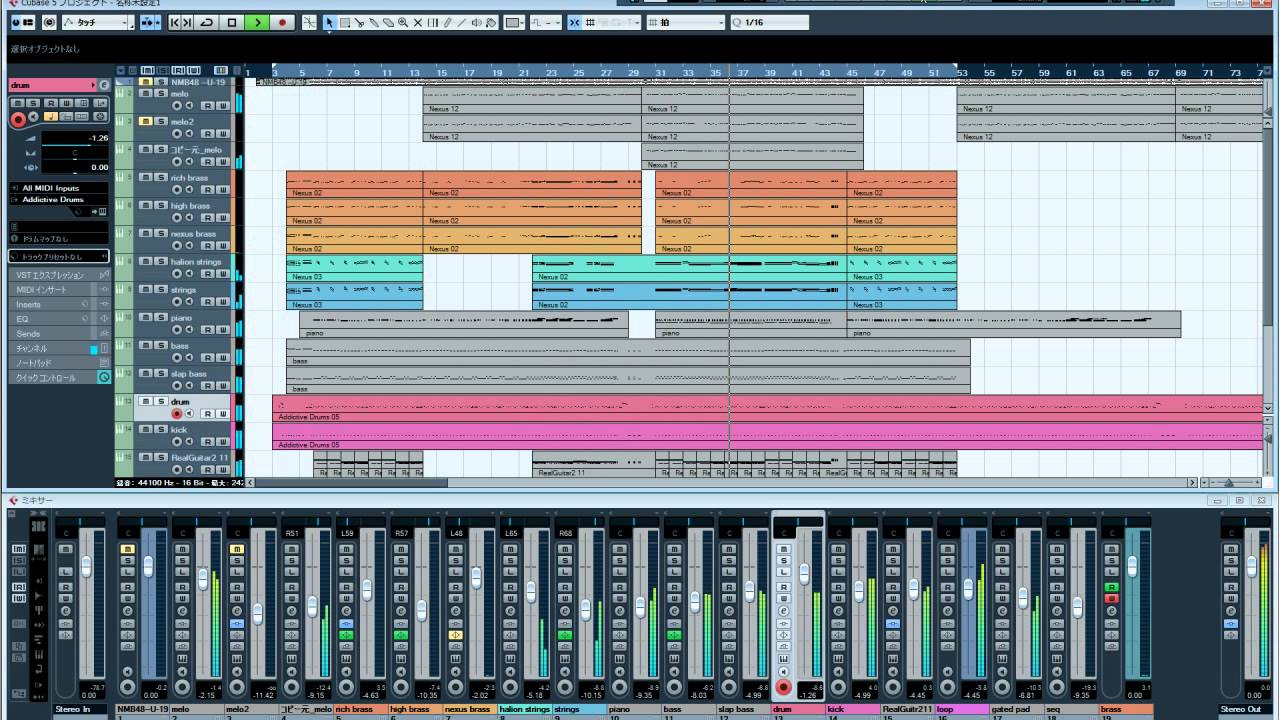Image resolution: width=1280 pixels, height=720 pixels.
Task: Select the Play speaker tool
Action: 476,22
